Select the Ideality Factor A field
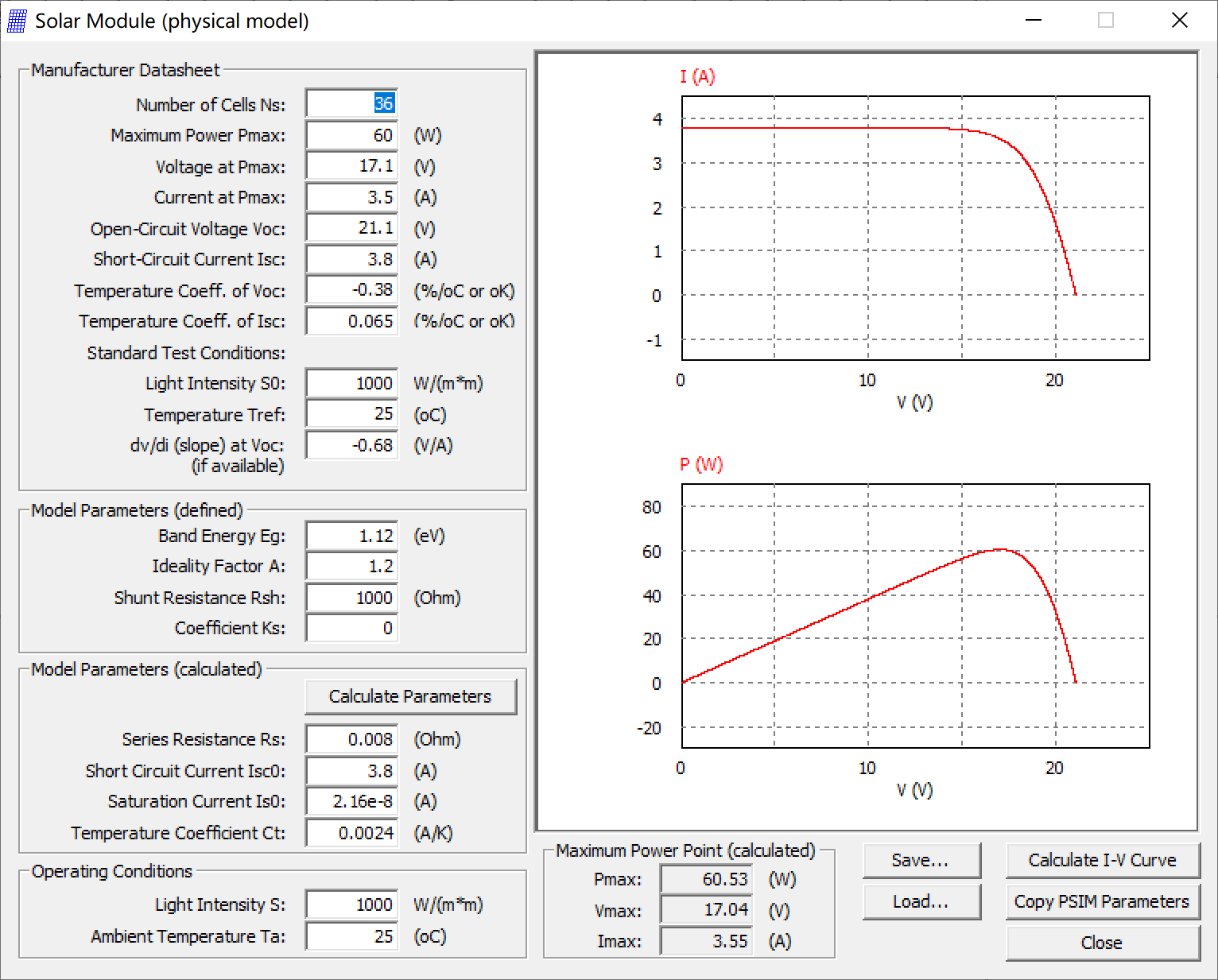1218x980 pixels. pyautogui.click(x=351, y=566)
